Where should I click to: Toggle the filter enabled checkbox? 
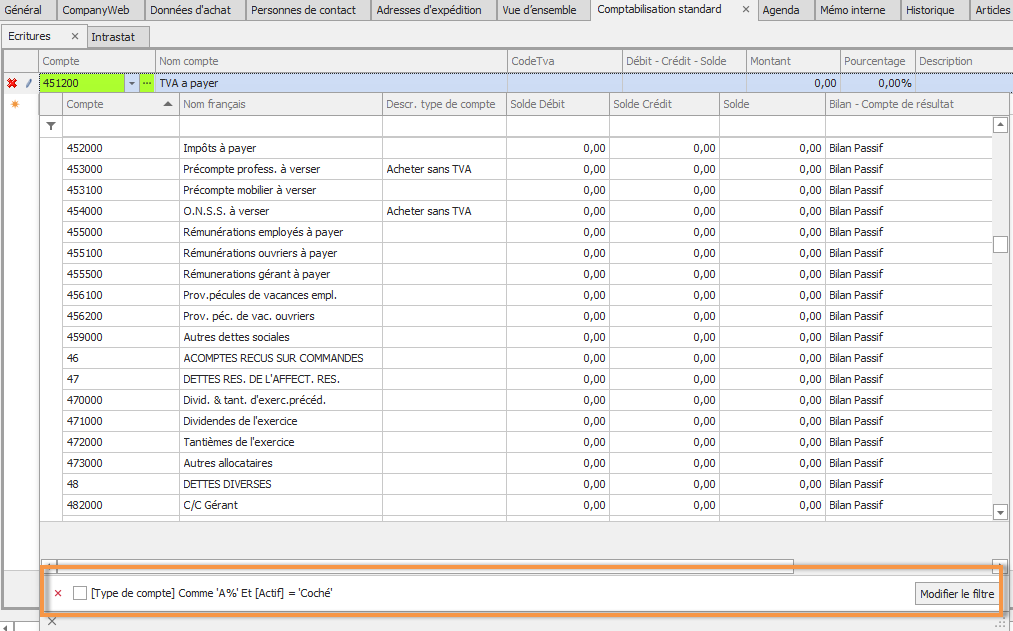click(x=80, y=593)
